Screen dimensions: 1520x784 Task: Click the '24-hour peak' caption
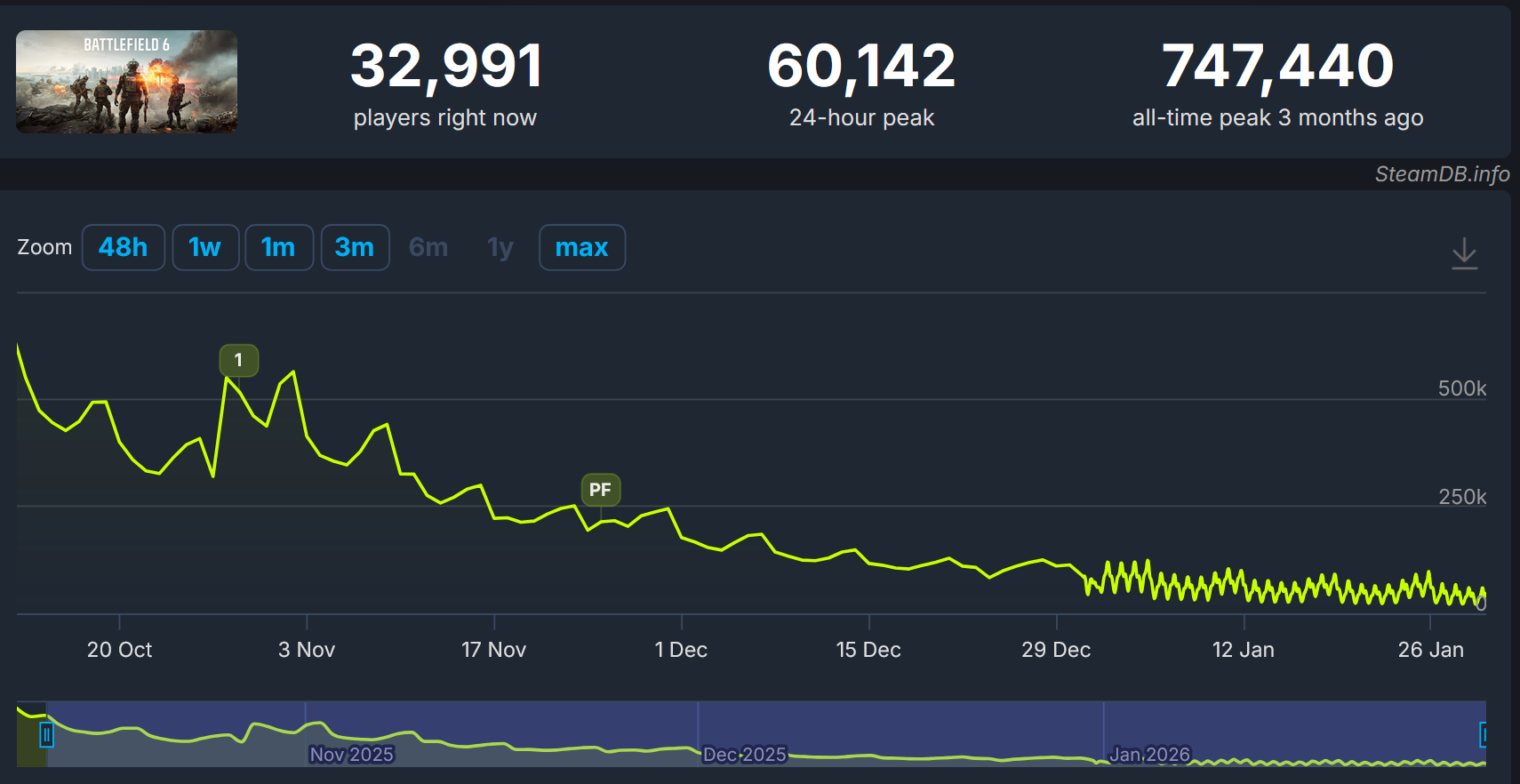[861, 118]
